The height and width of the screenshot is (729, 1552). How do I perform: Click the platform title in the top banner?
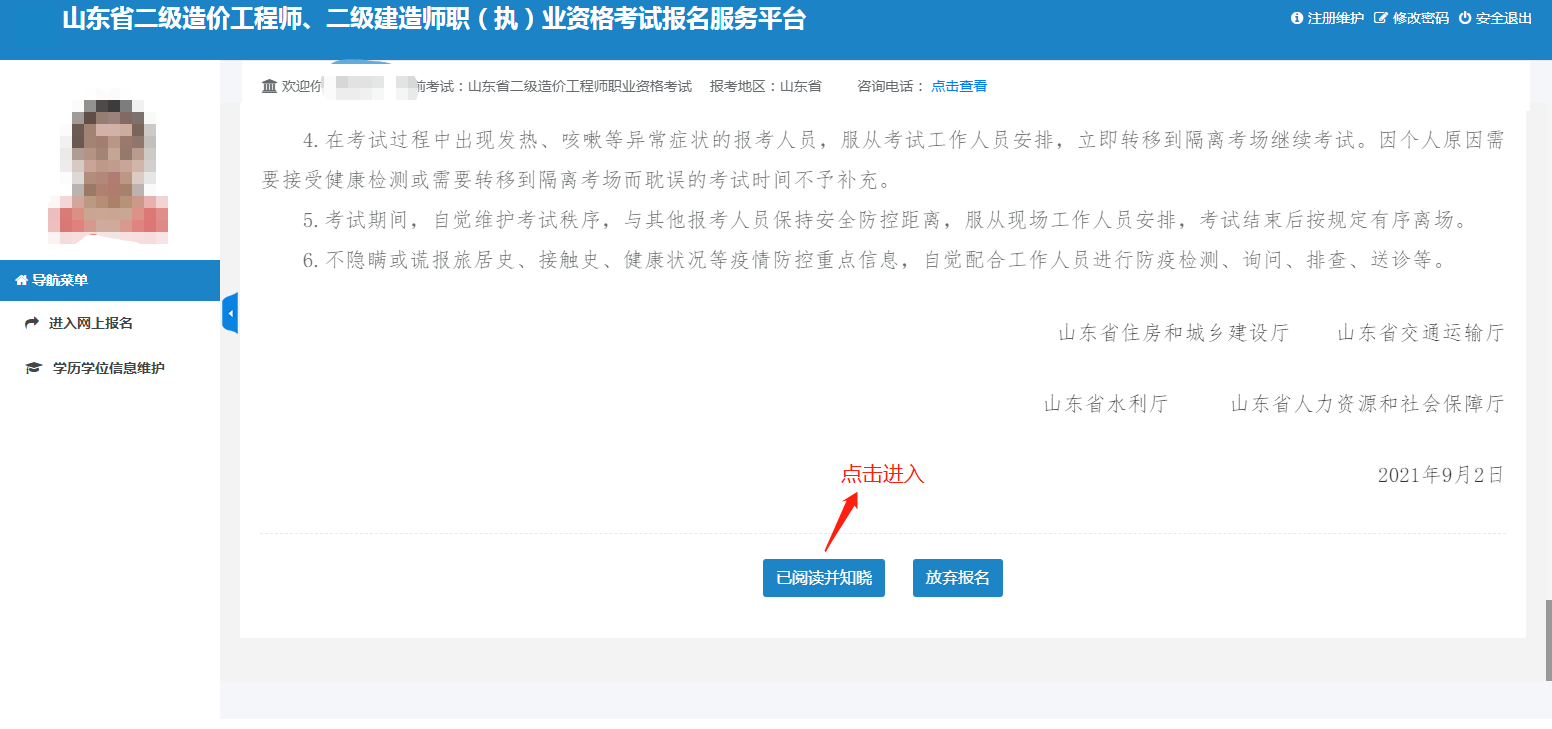pos(433,19)
